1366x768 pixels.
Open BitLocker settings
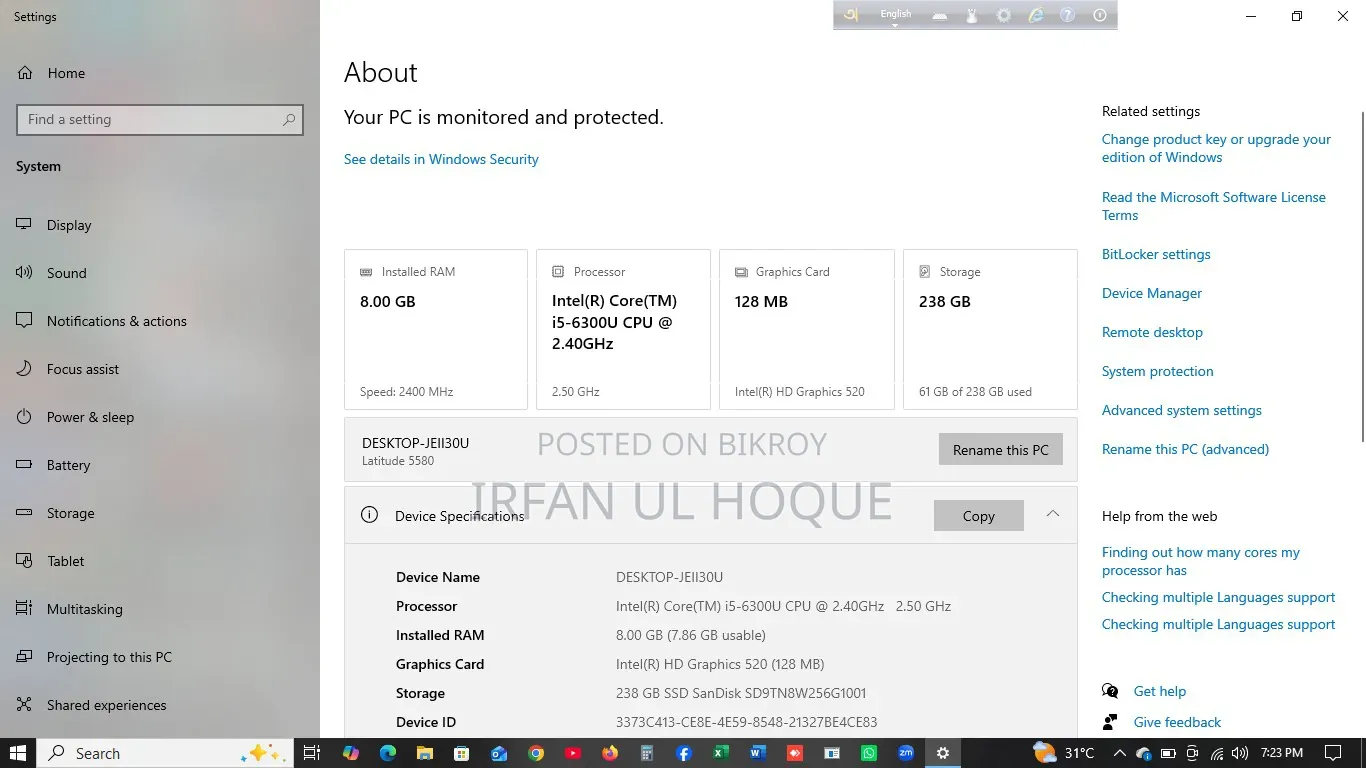click(1156, 254)
